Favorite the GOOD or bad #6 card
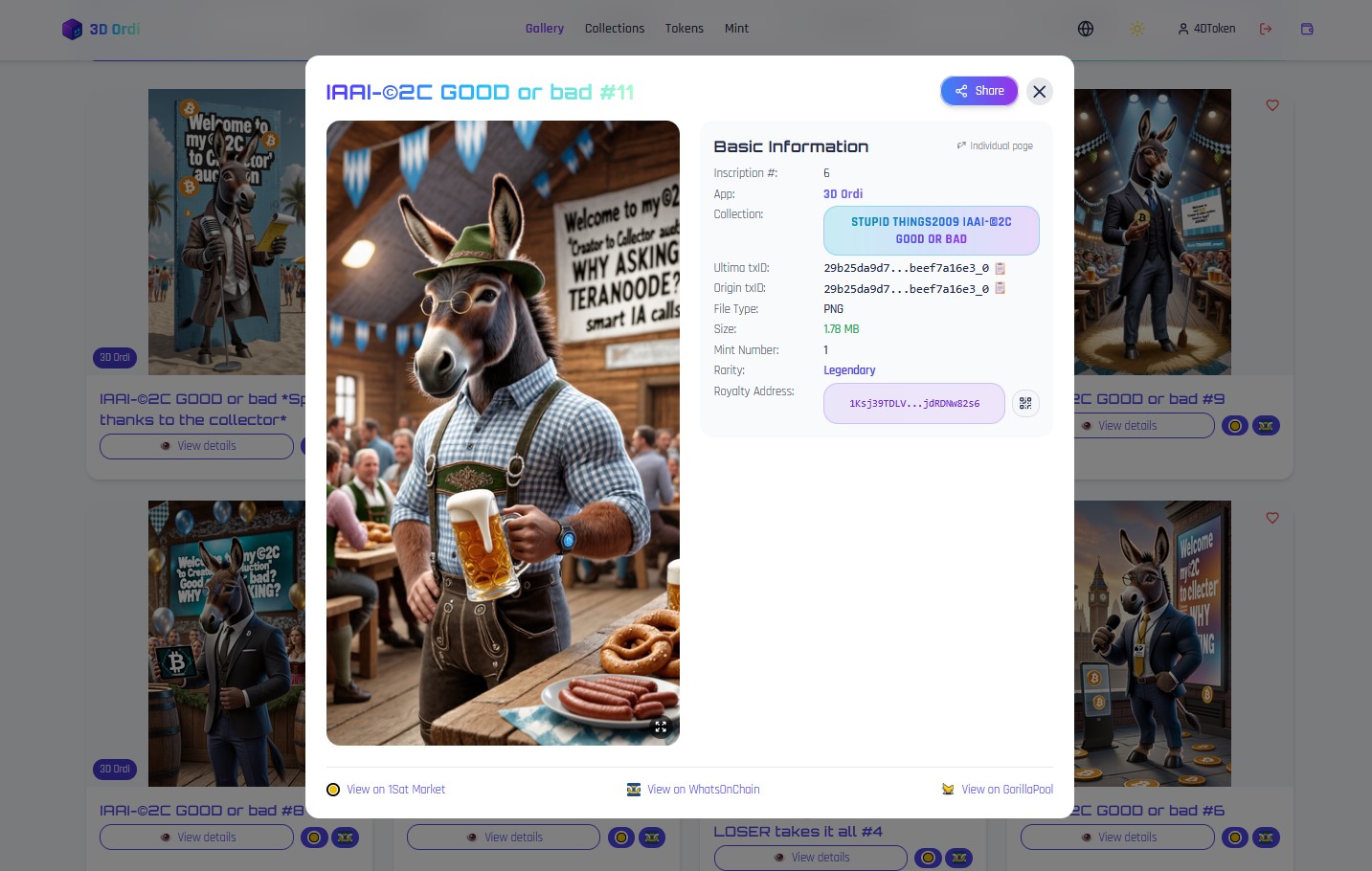 point(1272,518)
